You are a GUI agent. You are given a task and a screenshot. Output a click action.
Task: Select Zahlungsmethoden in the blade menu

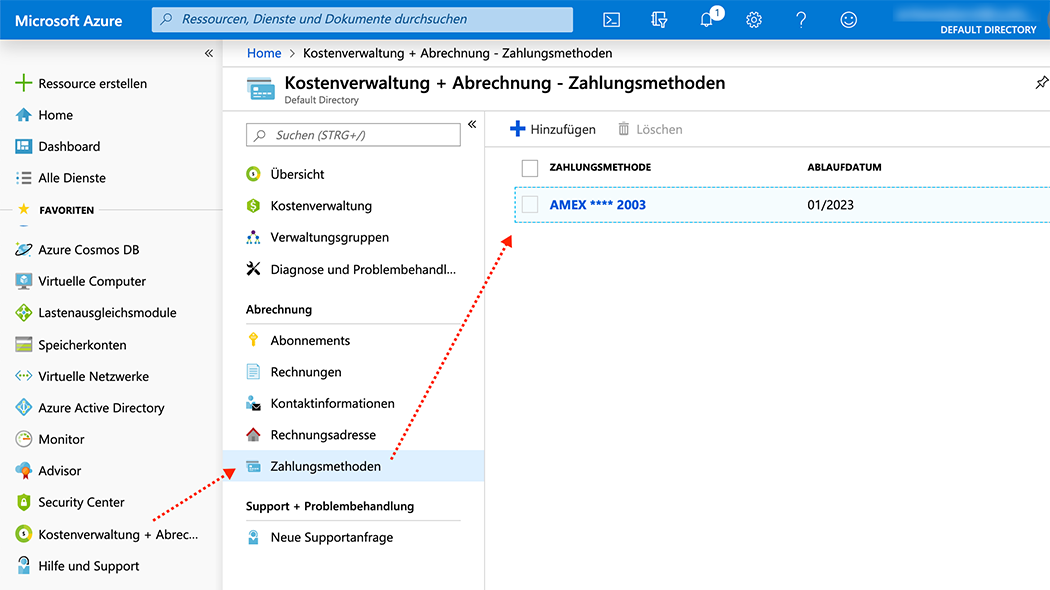point(353,466)
